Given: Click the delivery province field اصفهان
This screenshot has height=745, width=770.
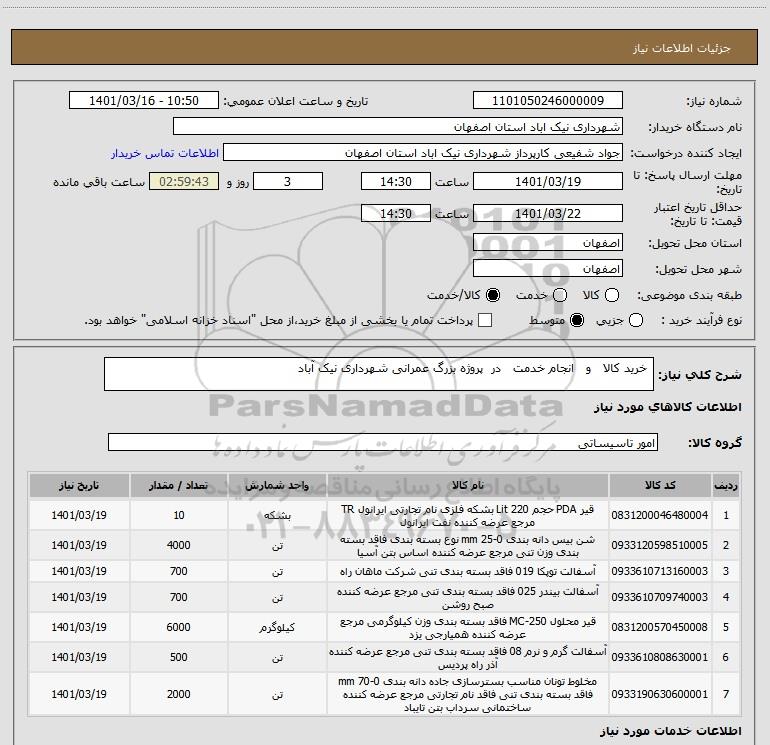Looking at the screenshot, I should [548, 243].
